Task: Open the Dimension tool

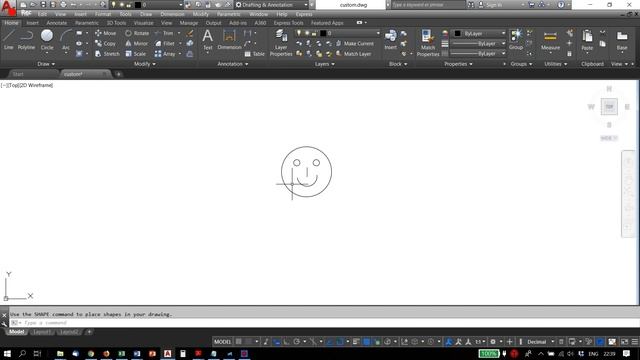Action: [x=229, y=40]
